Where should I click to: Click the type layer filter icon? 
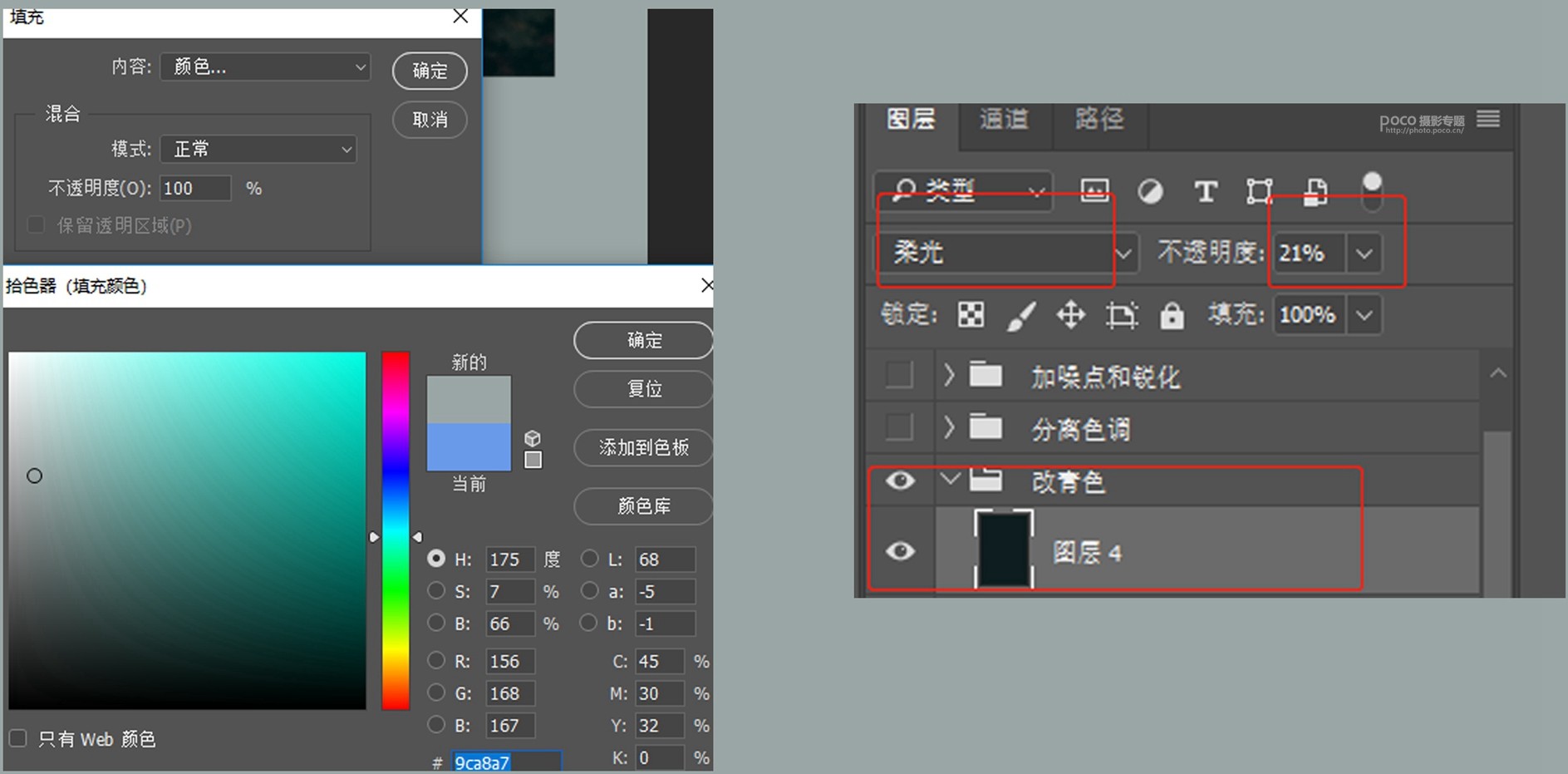[x=1205, y=192]
